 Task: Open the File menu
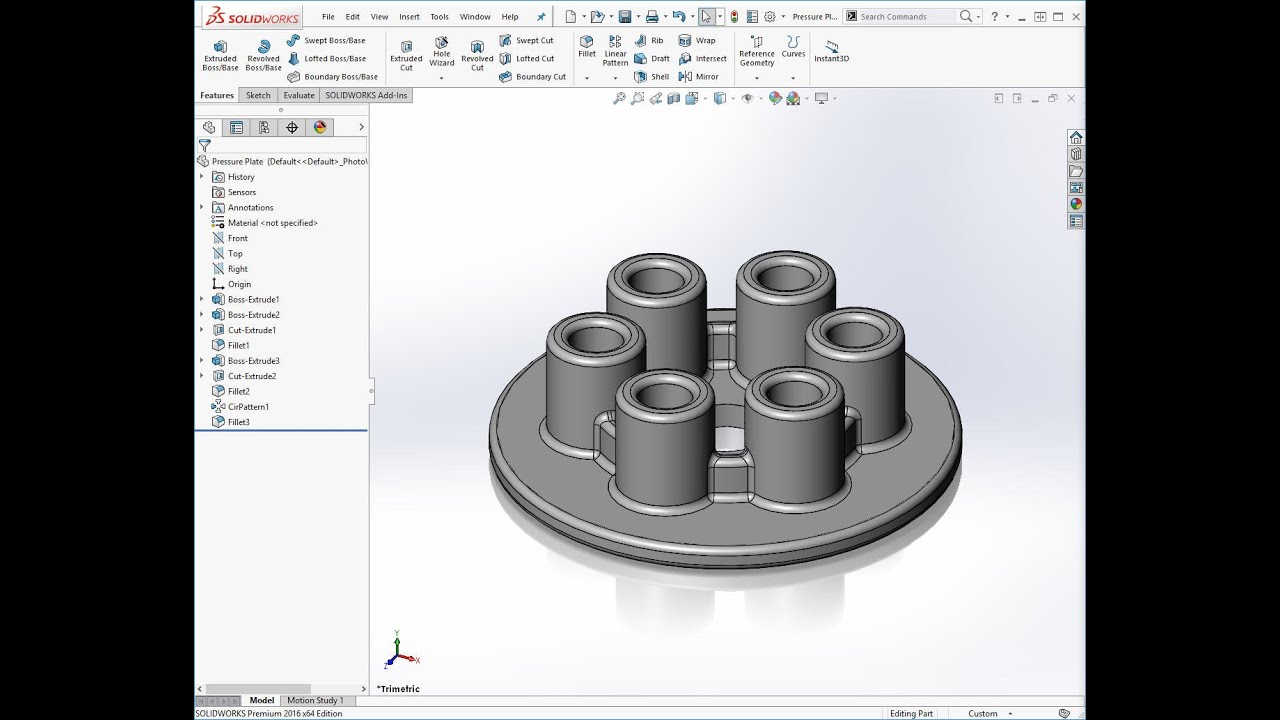(328, 16)
